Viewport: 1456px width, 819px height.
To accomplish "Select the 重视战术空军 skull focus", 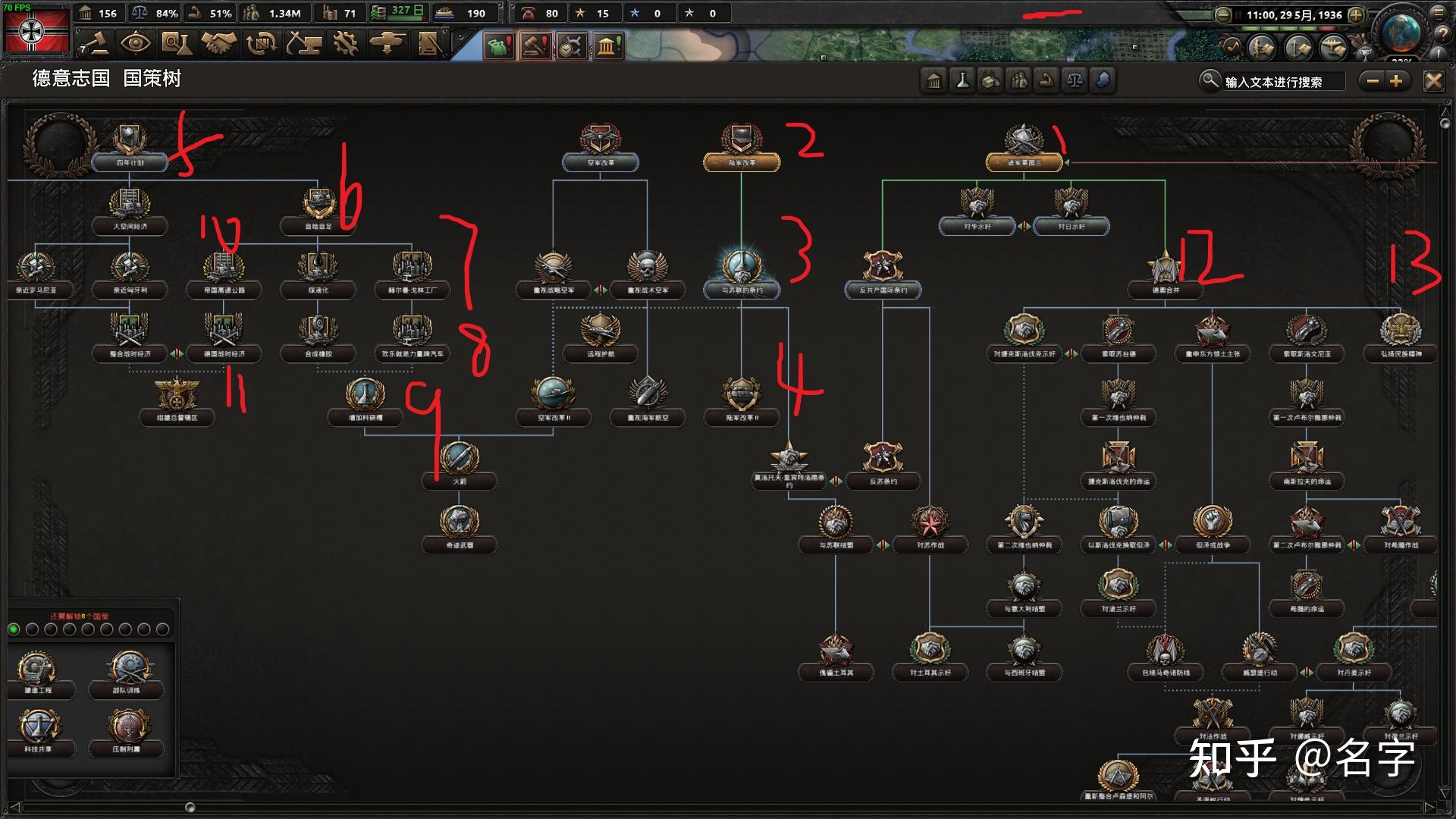I will click(x=648, y=275).
